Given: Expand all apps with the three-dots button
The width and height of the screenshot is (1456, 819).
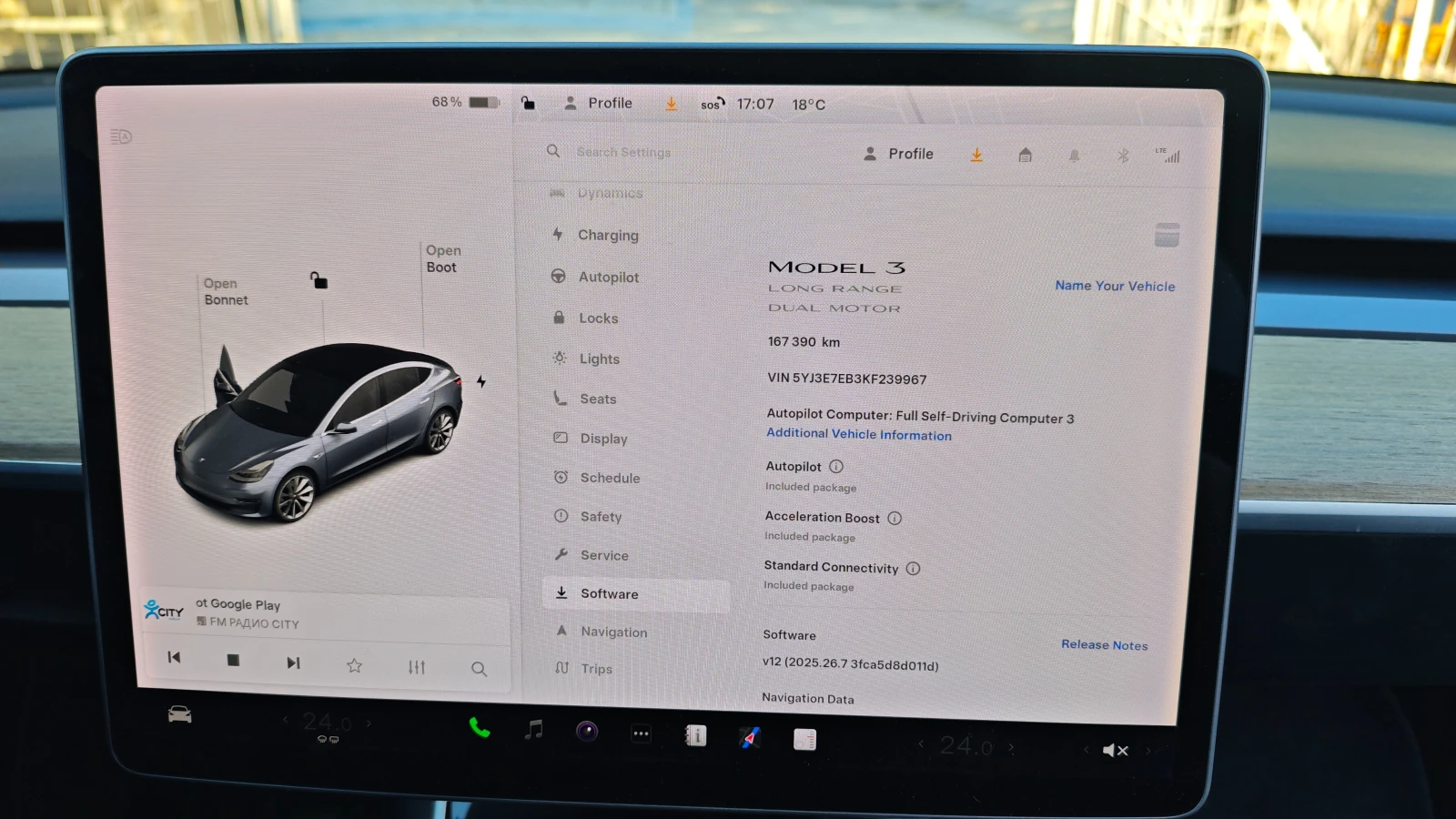Looking at the screenshot, I should pos(642,733).
